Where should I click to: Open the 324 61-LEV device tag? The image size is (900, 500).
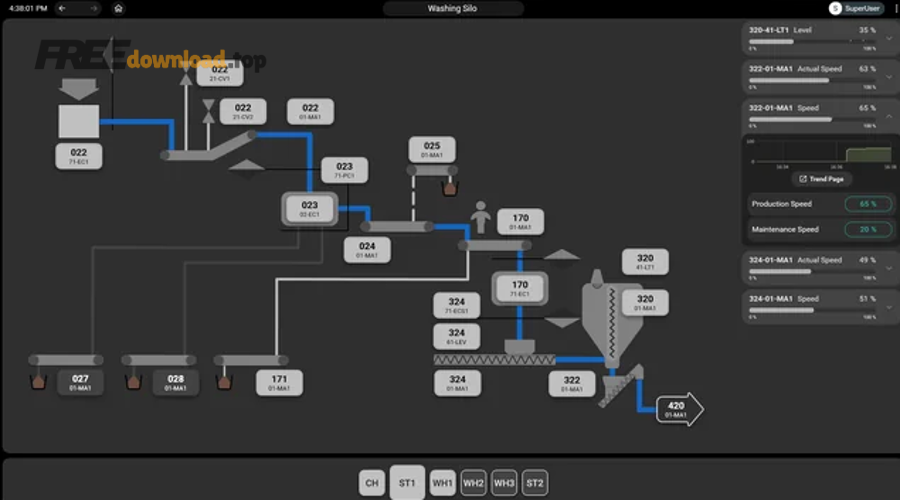(456, 336)
